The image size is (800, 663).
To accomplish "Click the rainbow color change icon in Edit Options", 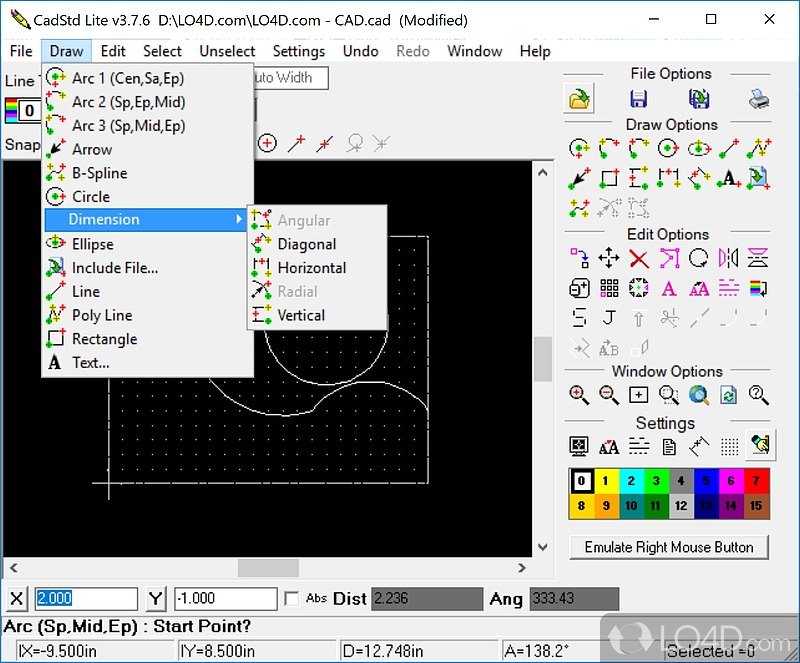I will coord(758,288).
